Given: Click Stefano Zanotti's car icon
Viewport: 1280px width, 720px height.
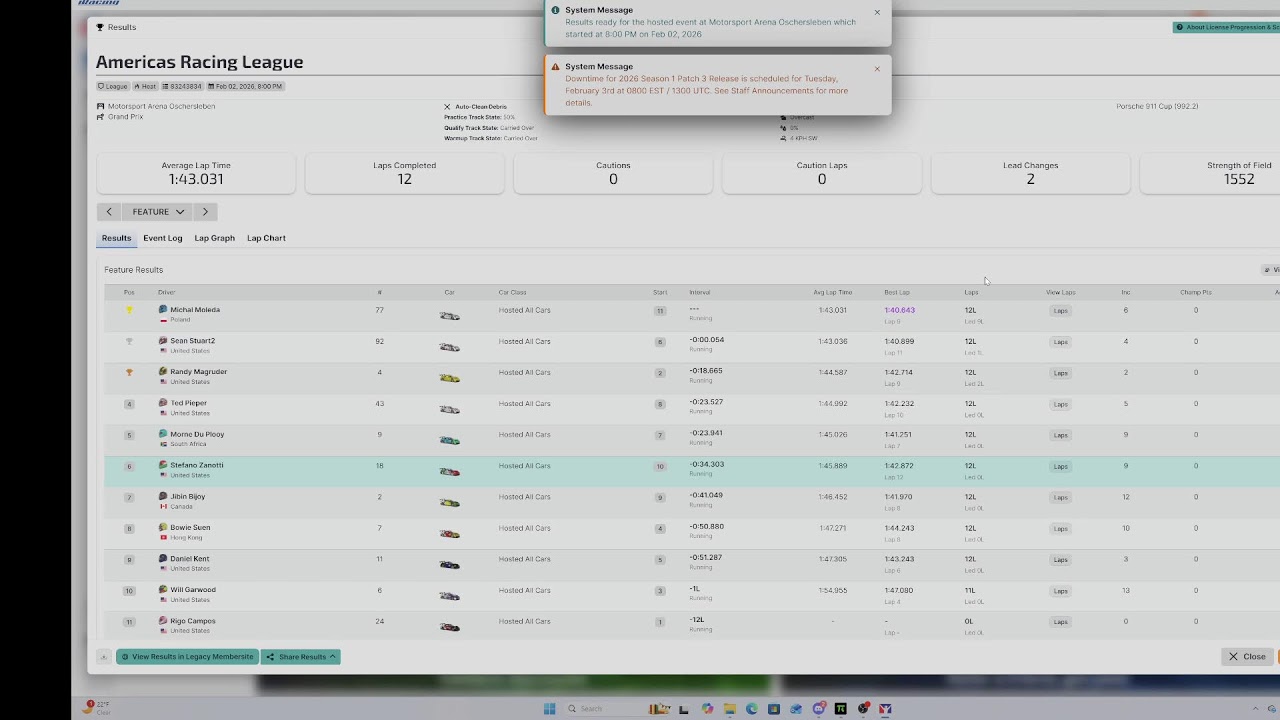Looking at the screenshot, I should click(450, 471).
